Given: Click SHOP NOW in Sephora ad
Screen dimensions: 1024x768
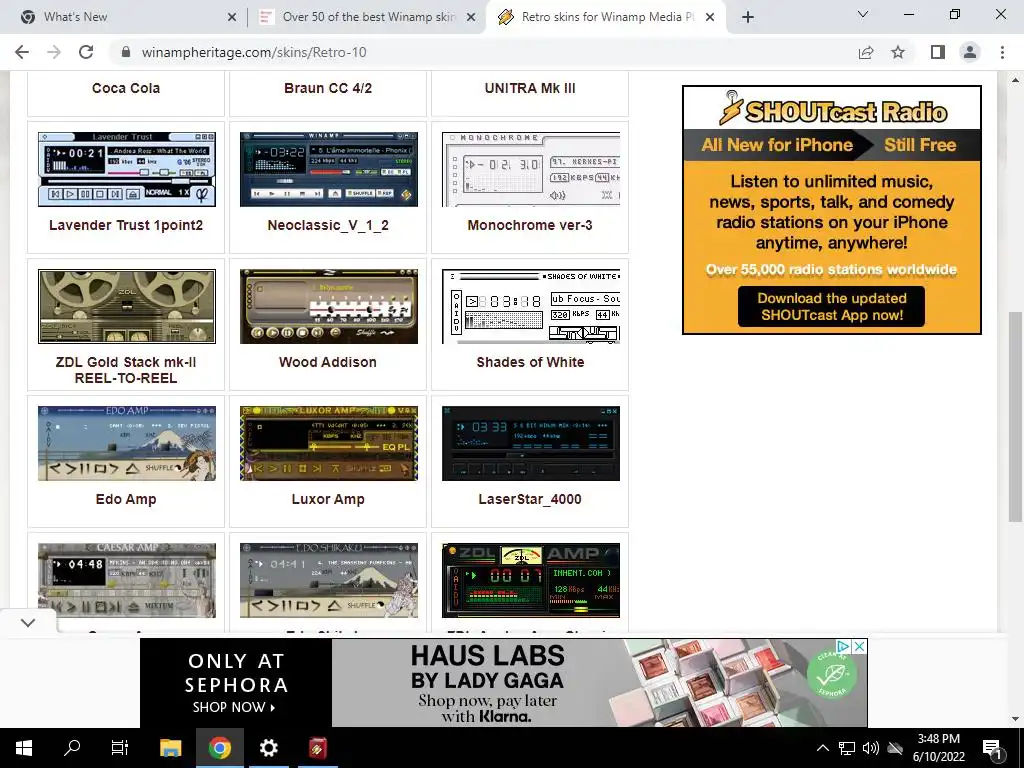Looking at the screenshot, I should [234, 707].
